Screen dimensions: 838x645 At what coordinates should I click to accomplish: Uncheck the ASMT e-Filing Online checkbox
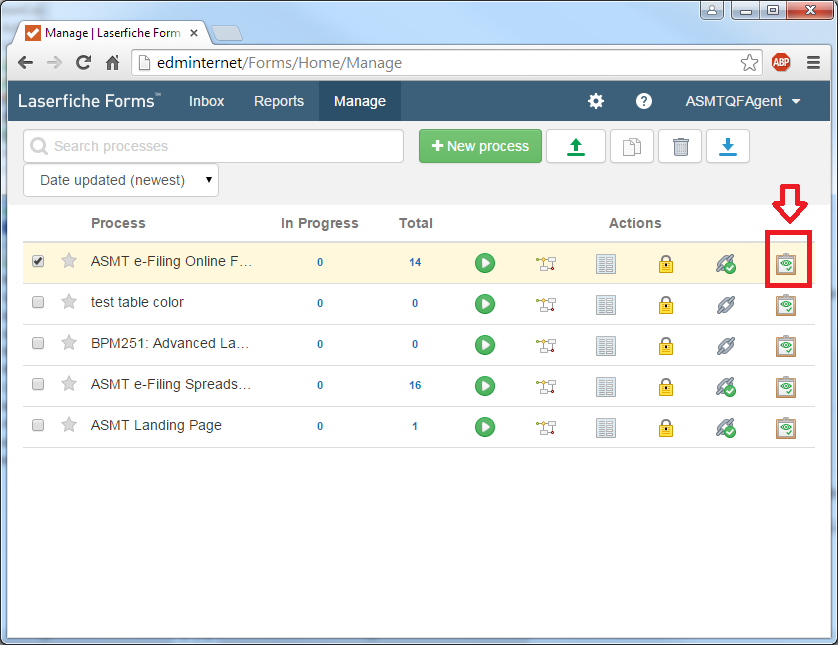(x=38, y=261)
